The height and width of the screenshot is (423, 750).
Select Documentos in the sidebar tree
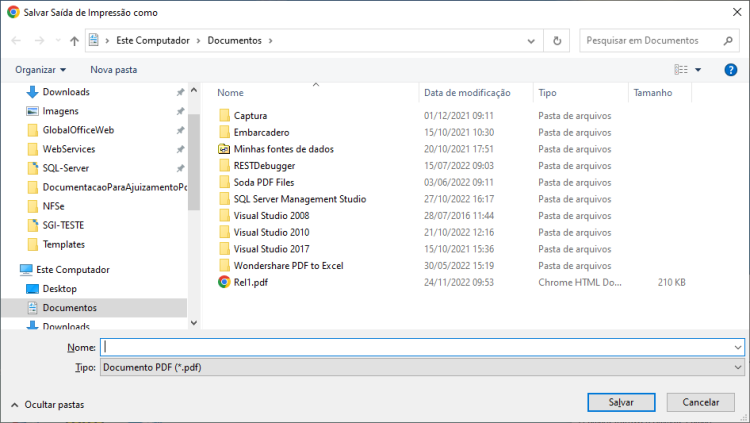pos(69,308)
